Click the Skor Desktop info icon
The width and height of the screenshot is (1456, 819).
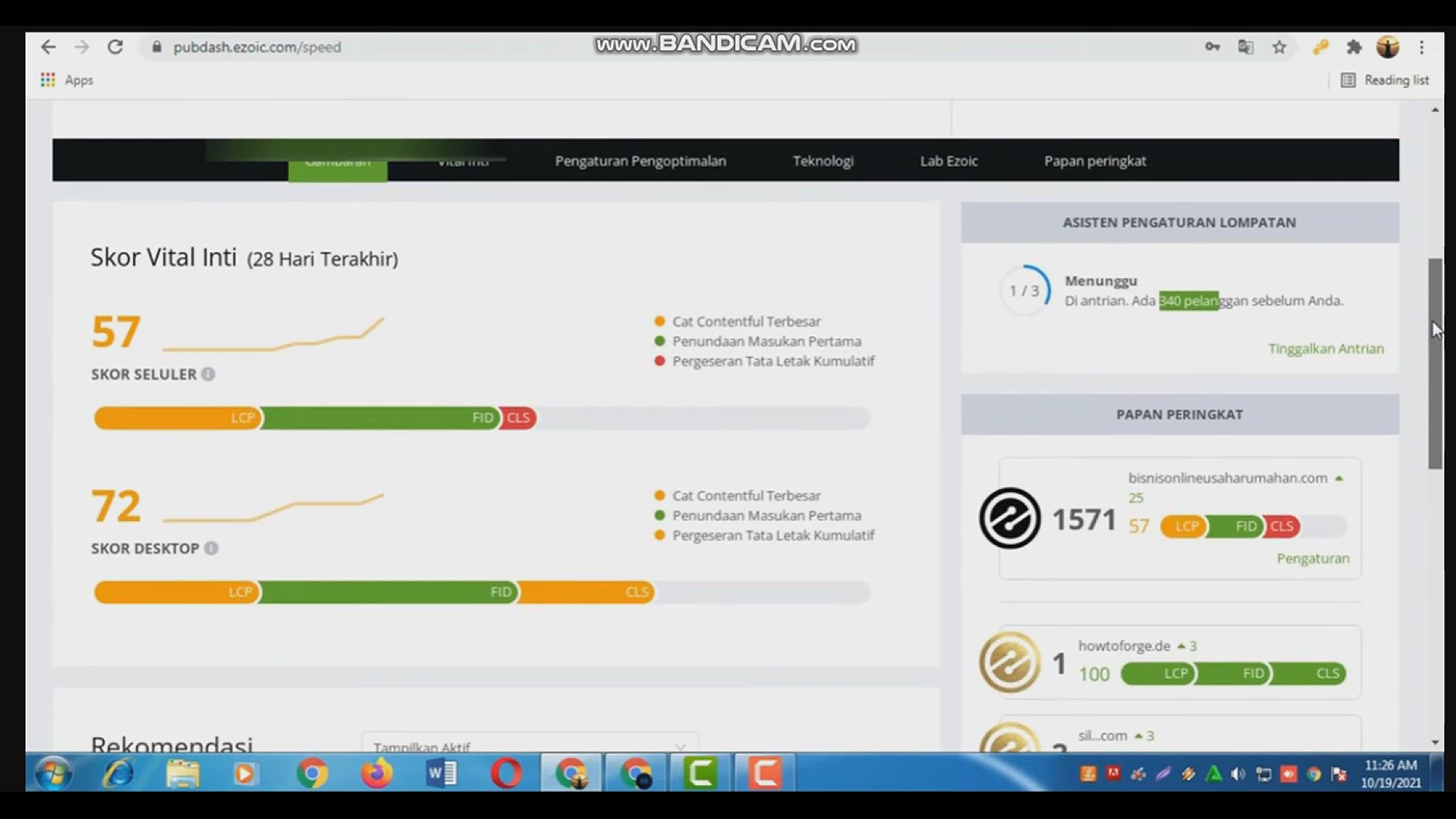(x=212, y=548)
